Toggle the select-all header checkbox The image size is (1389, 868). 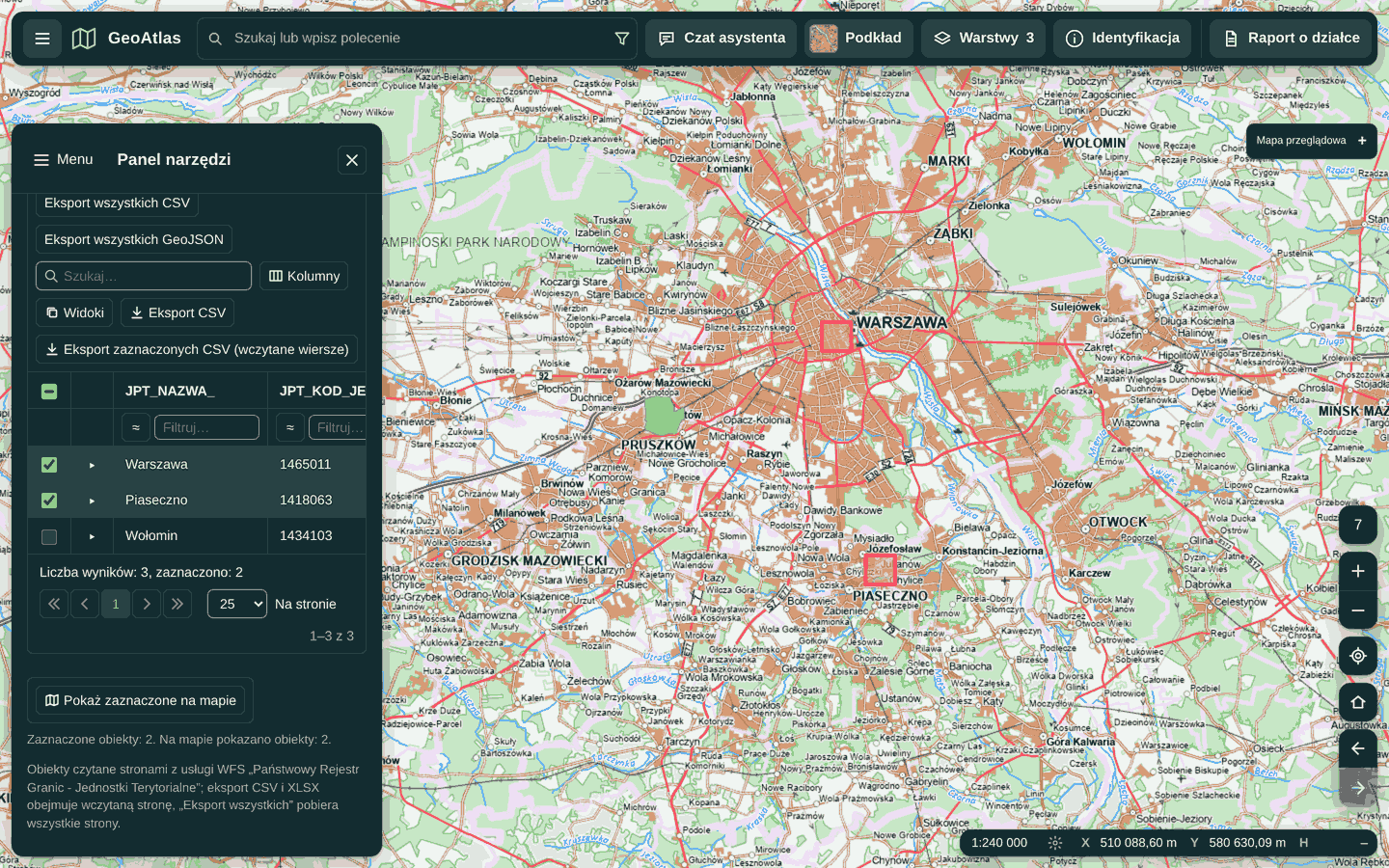(x=49, y=392)
